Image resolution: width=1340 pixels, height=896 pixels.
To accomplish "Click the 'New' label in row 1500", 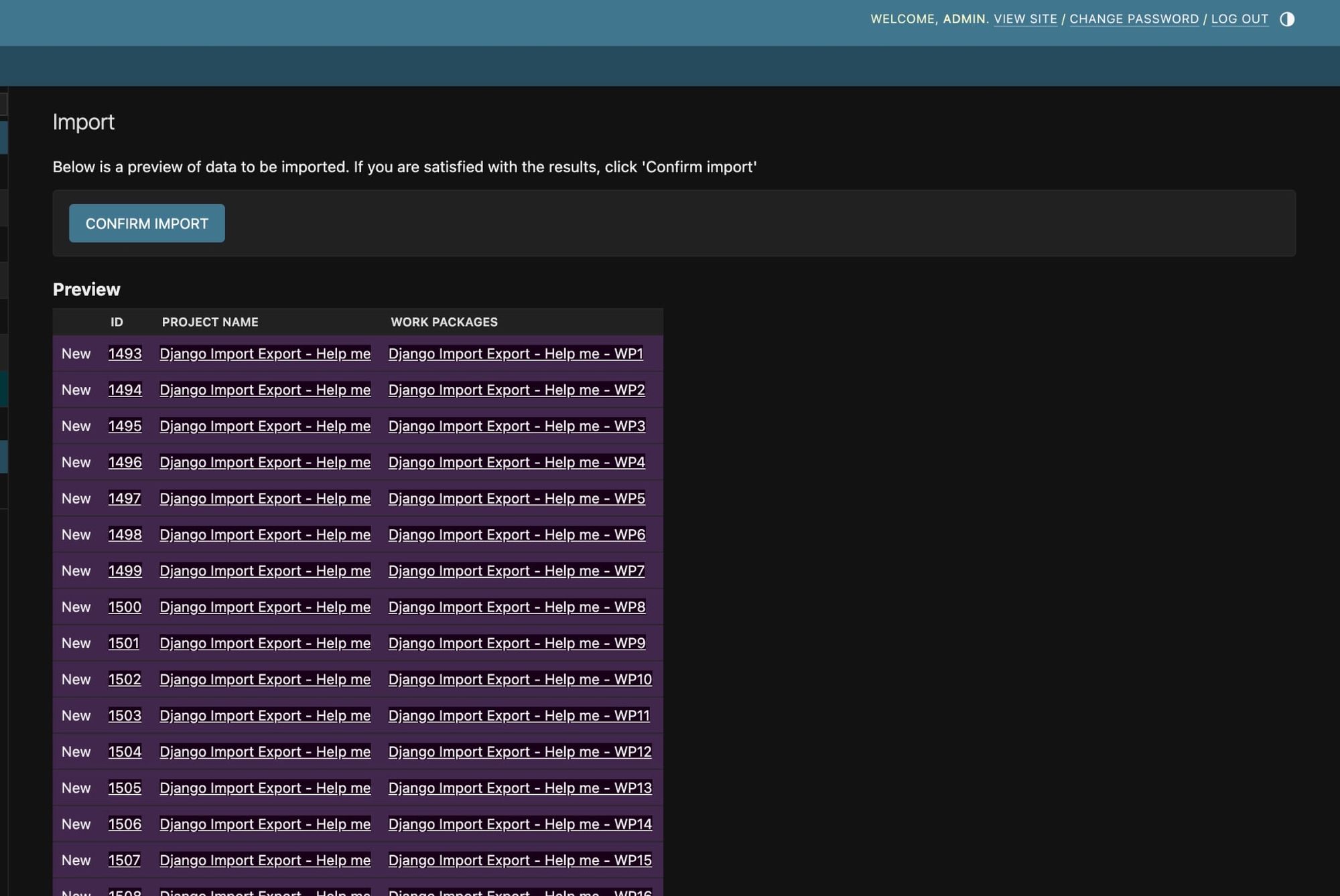I will 76,607.
